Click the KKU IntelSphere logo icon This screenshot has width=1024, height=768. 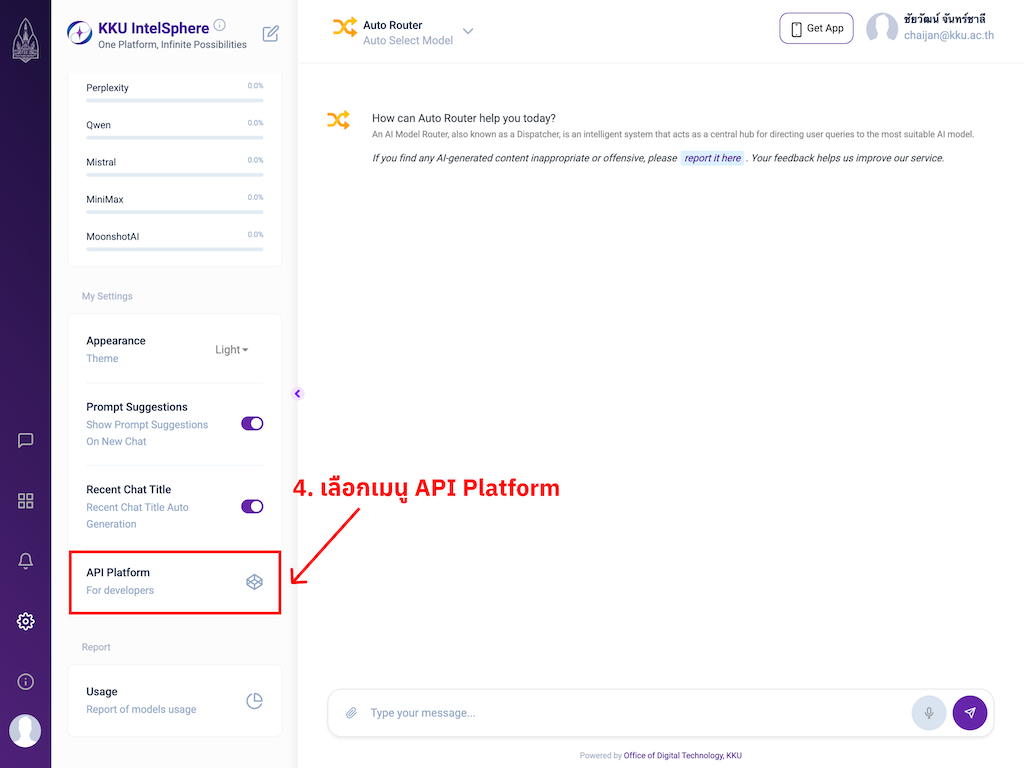80,33
